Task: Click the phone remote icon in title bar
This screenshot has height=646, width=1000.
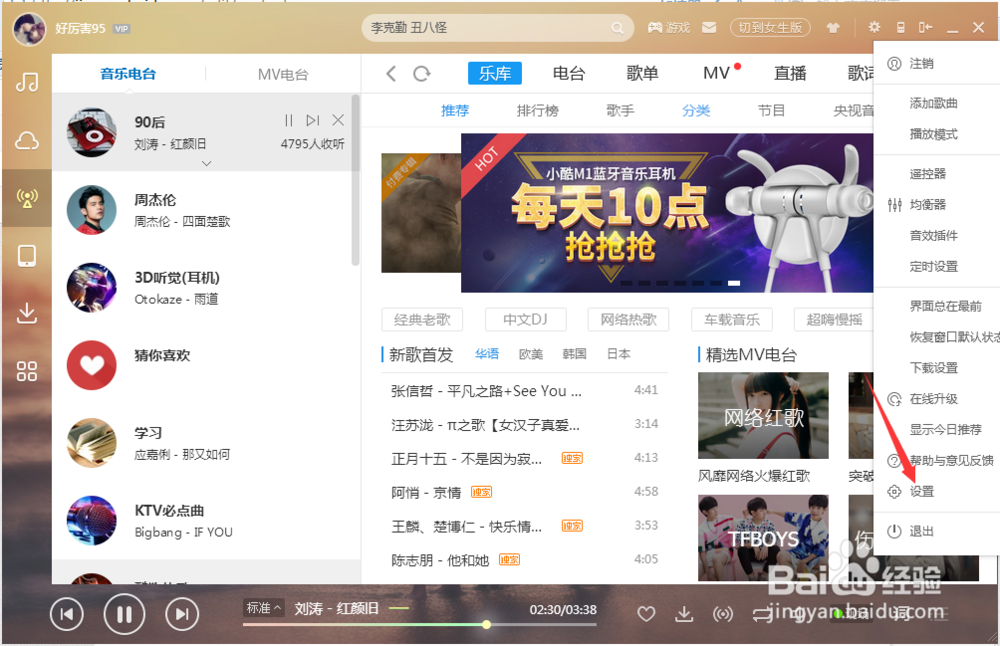Action: point(901,27)
